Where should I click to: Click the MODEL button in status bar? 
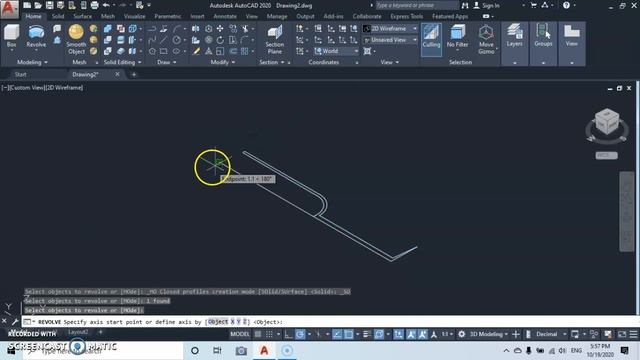(240, 334)
